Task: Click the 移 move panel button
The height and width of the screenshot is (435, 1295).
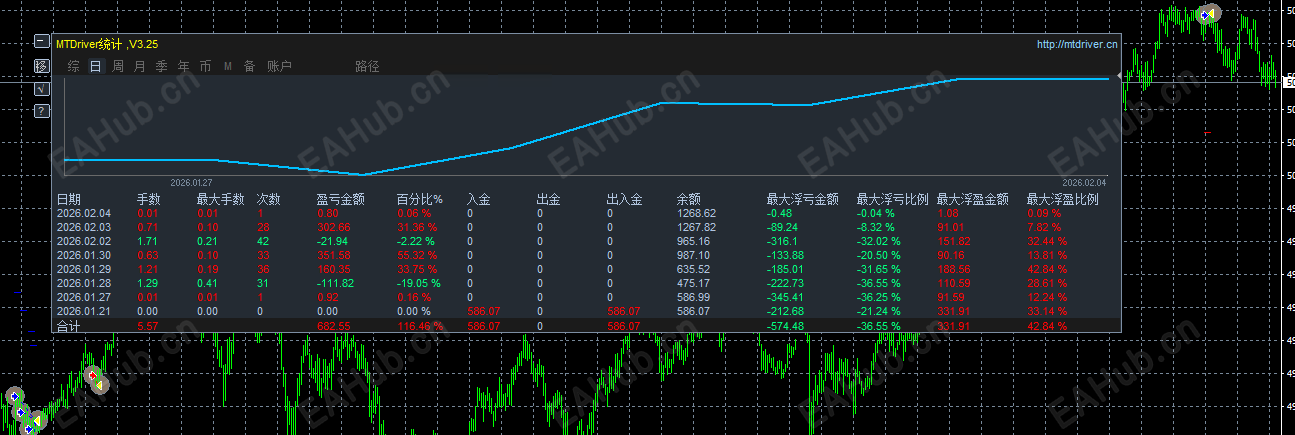Action: pos(41,65)
